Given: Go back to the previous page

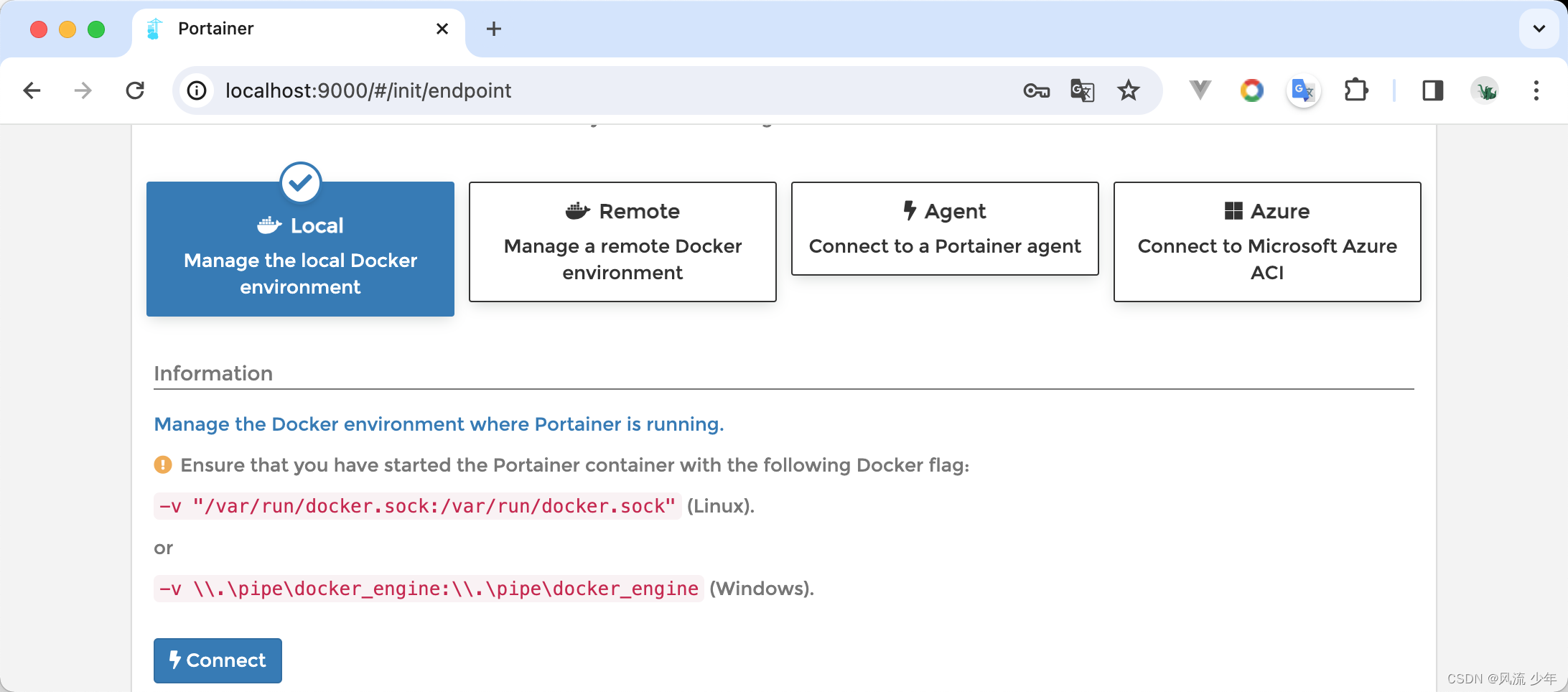Looking at the screenshot, I should coord(32,90).
